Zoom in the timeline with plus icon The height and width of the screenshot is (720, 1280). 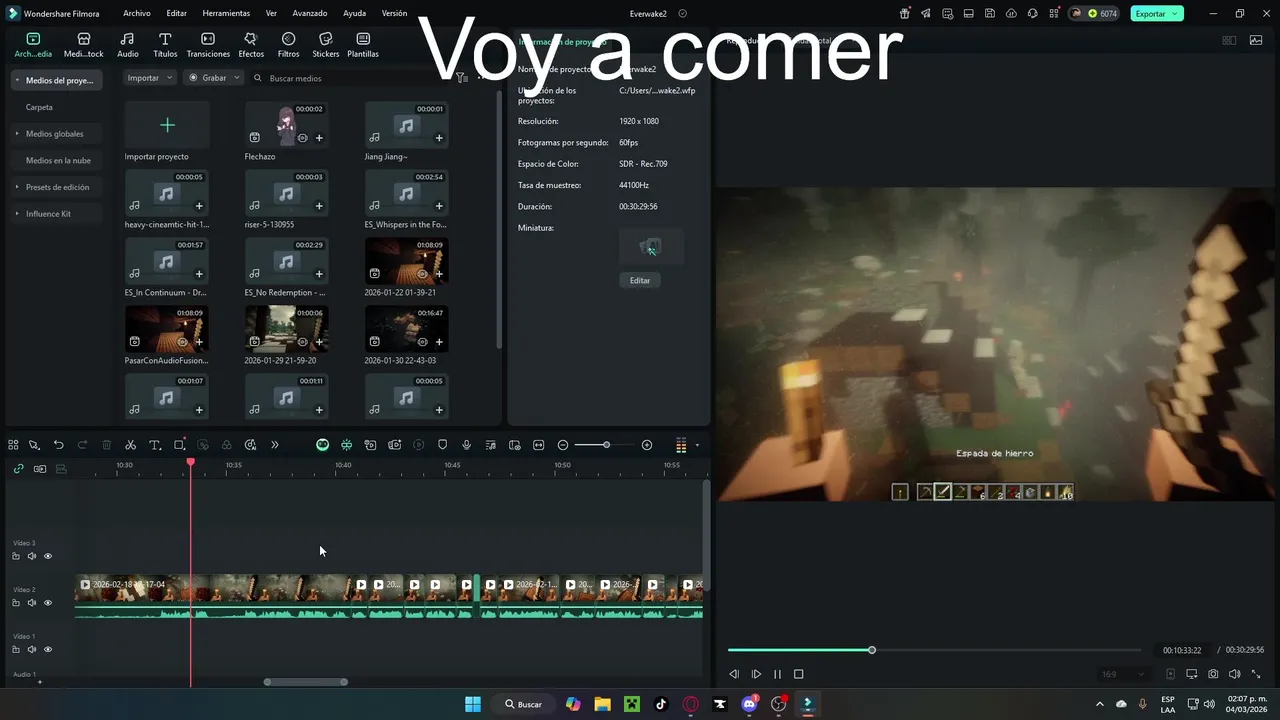[647, 445]
